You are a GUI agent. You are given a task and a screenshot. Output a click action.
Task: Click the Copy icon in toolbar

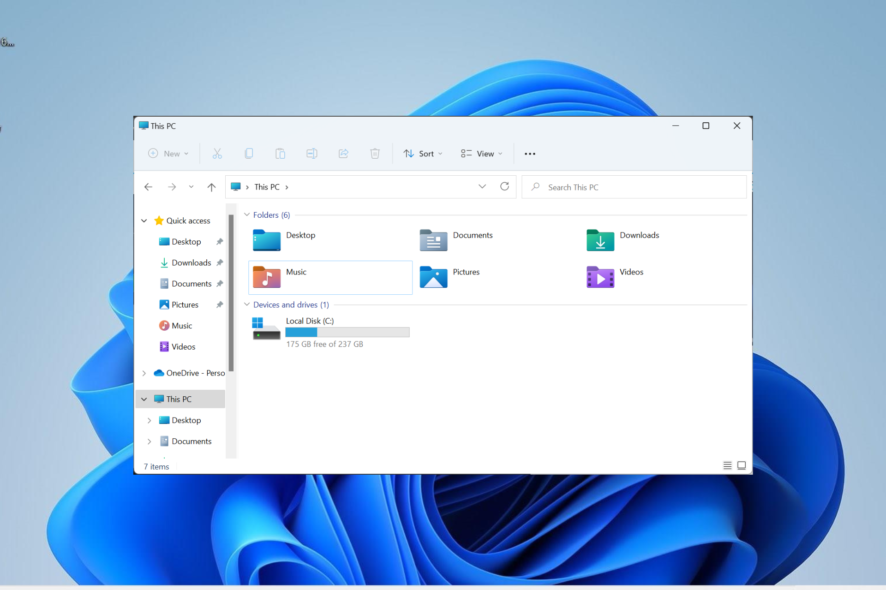249,154
